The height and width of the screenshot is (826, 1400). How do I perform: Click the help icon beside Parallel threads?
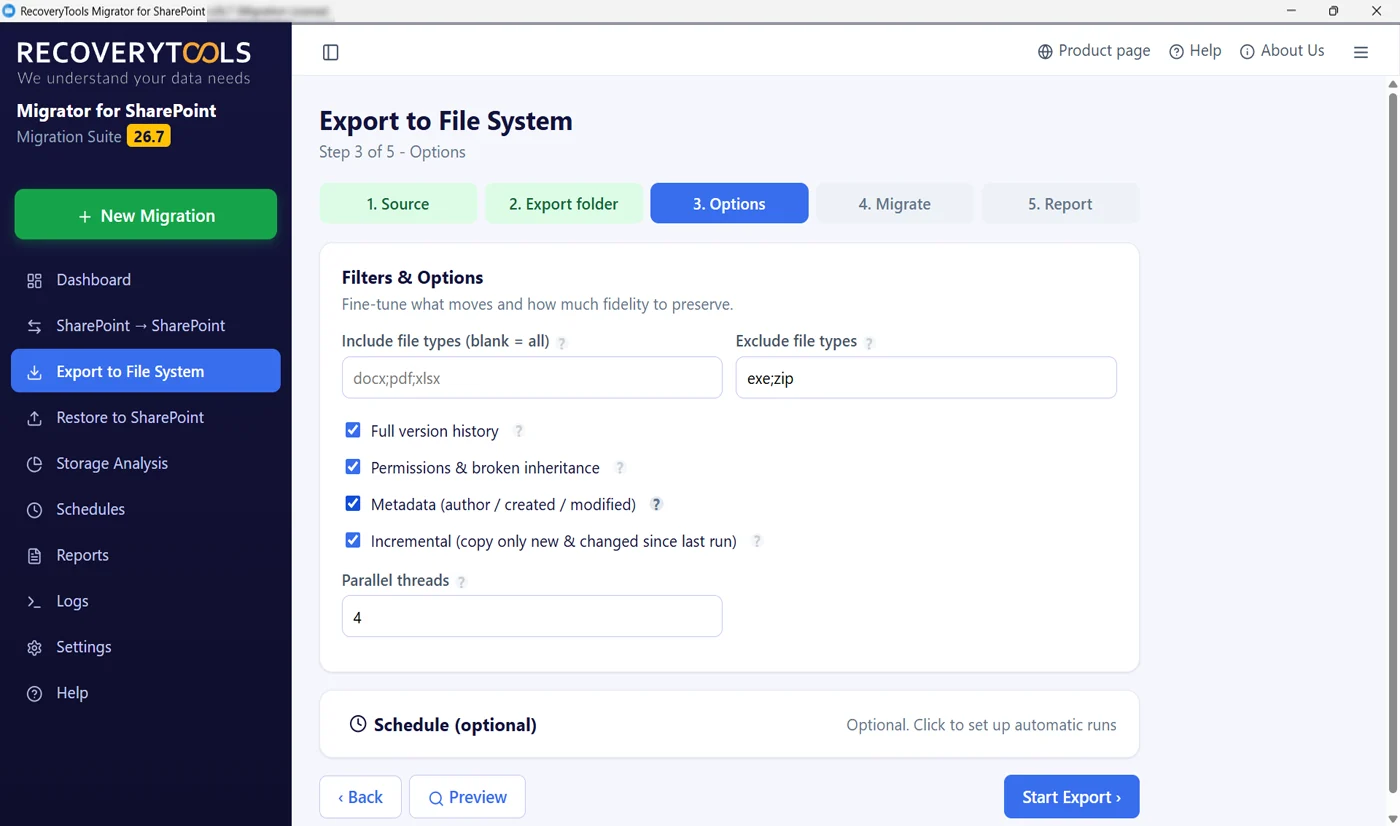(461, 582)
